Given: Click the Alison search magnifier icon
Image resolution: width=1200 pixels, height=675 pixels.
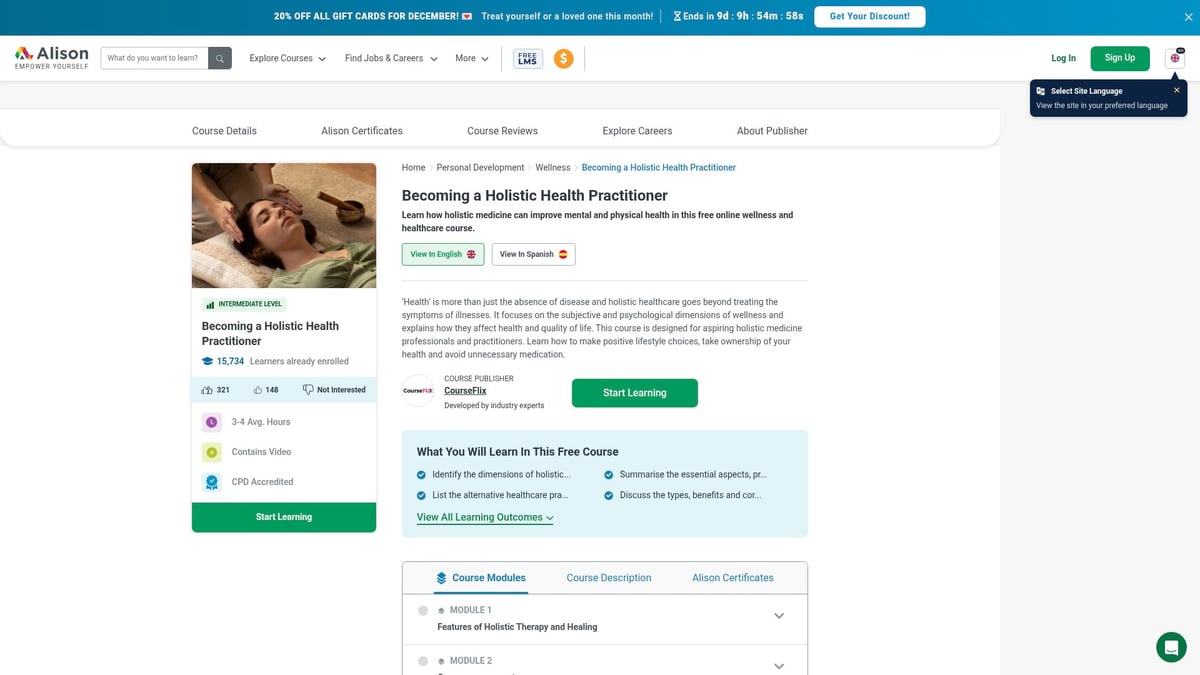Looking at the screenshot, I should (x=219, y=57).
